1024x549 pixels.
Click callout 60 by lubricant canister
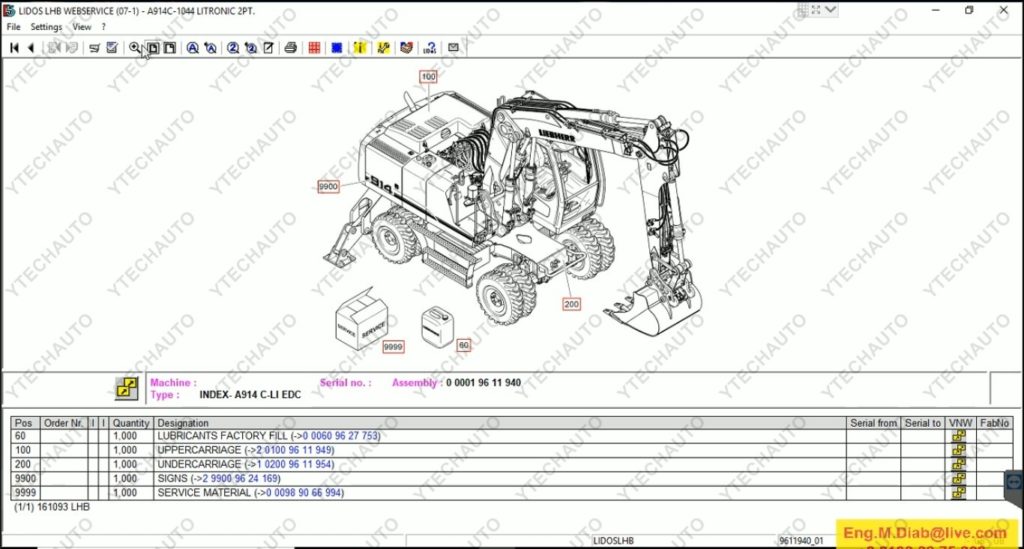point(463,345)
